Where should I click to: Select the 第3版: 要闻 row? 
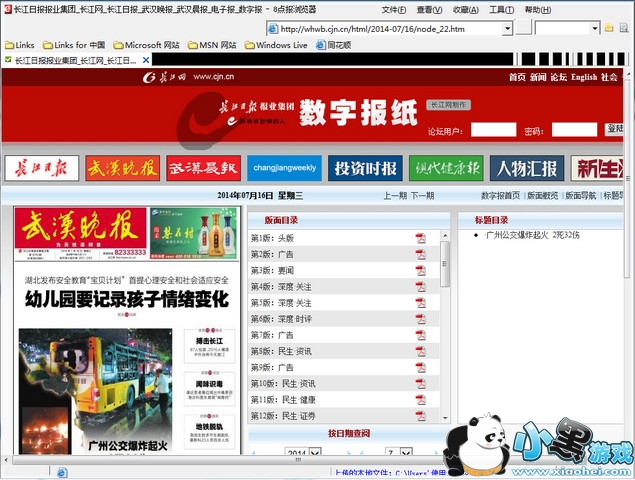point(343,271)
